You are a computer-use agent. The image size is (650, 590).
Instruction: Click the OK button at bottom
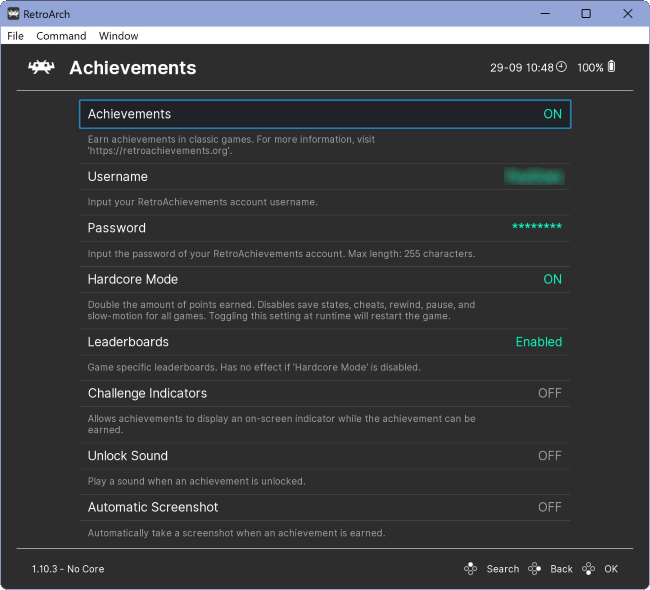tap(611, 569)
